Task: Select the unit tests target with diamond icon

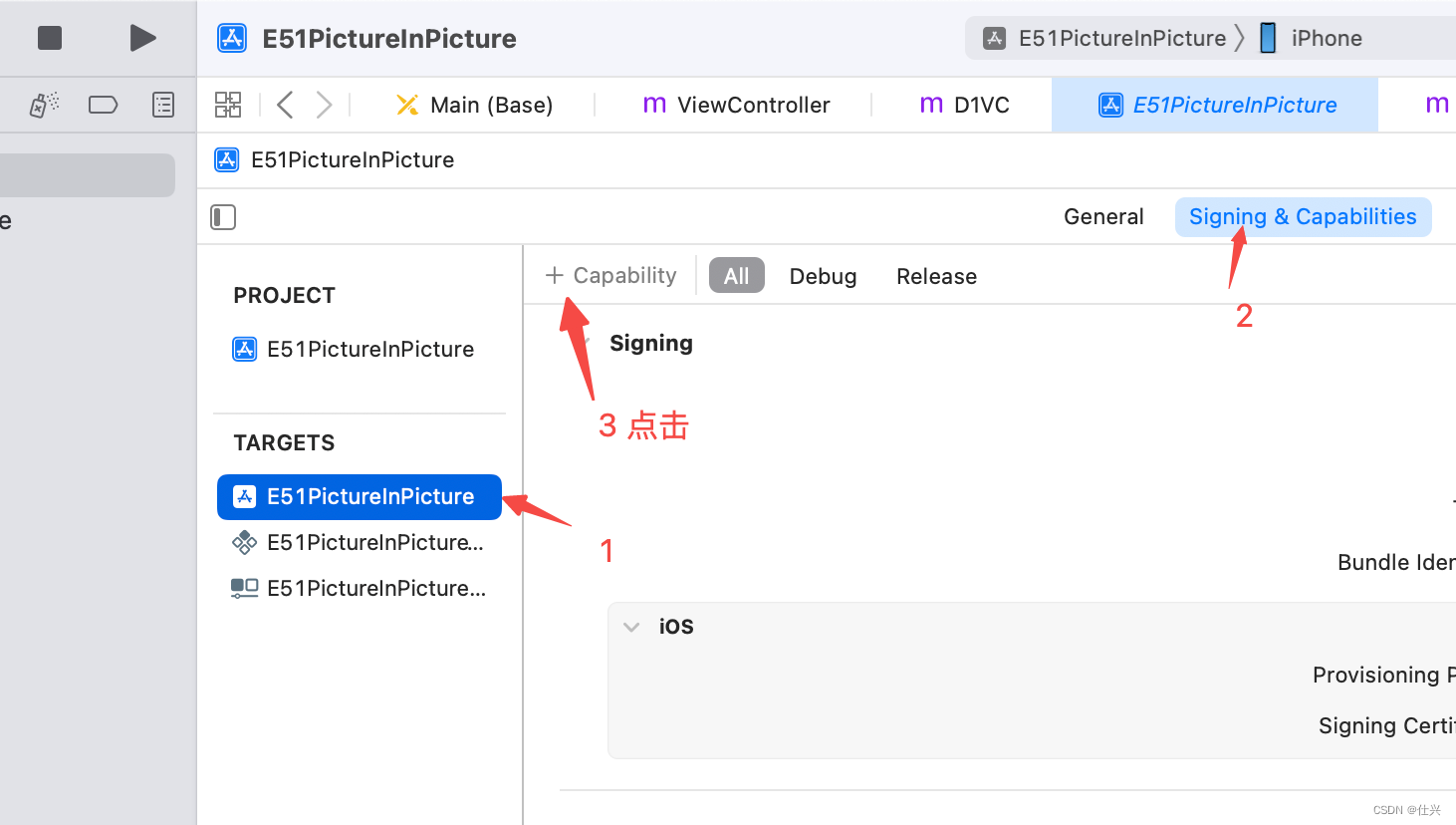Action: tap(359, 542)
